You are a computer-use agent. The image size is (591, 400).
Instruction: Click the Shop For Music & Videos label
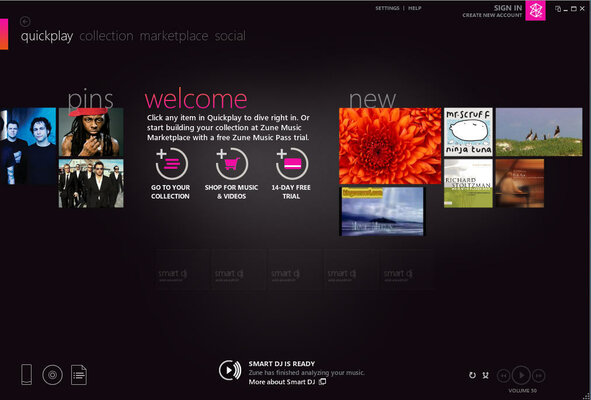[x=231, y=192]
